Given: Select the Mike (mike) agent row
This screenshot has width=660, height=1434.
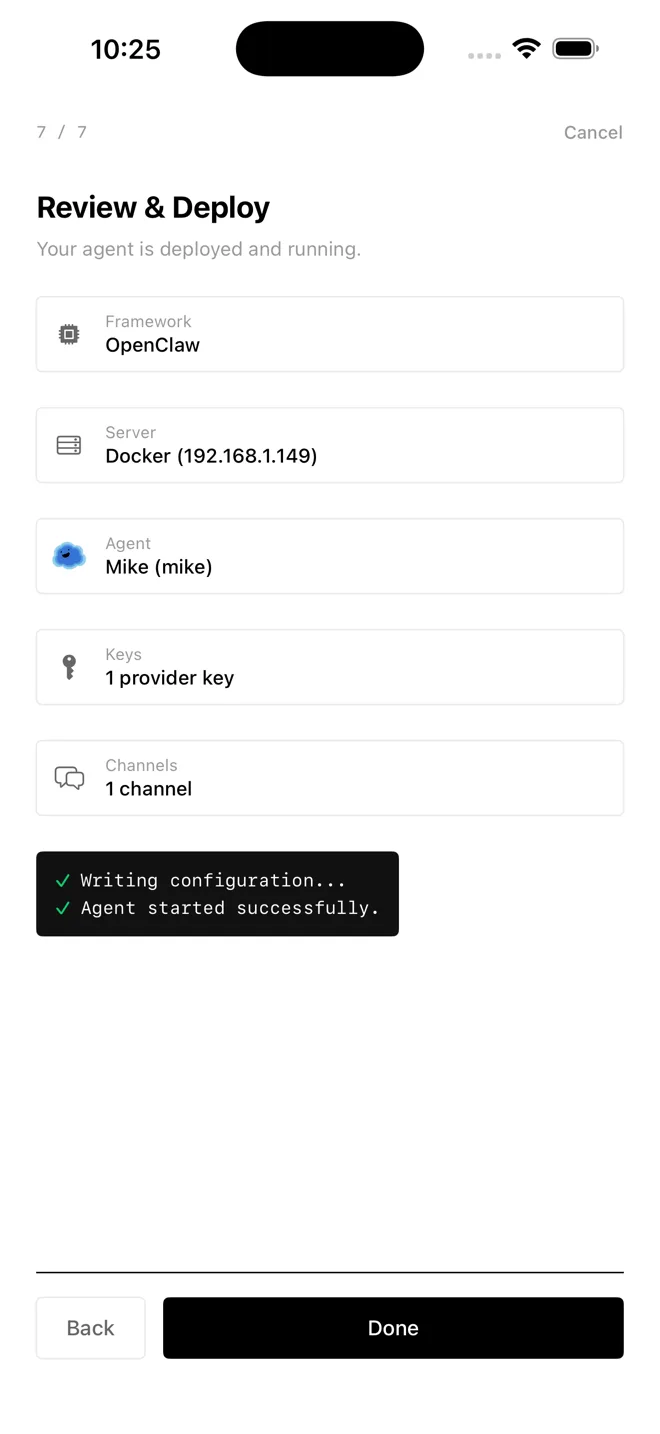Looking at the screenshot, I should point(330,556).
